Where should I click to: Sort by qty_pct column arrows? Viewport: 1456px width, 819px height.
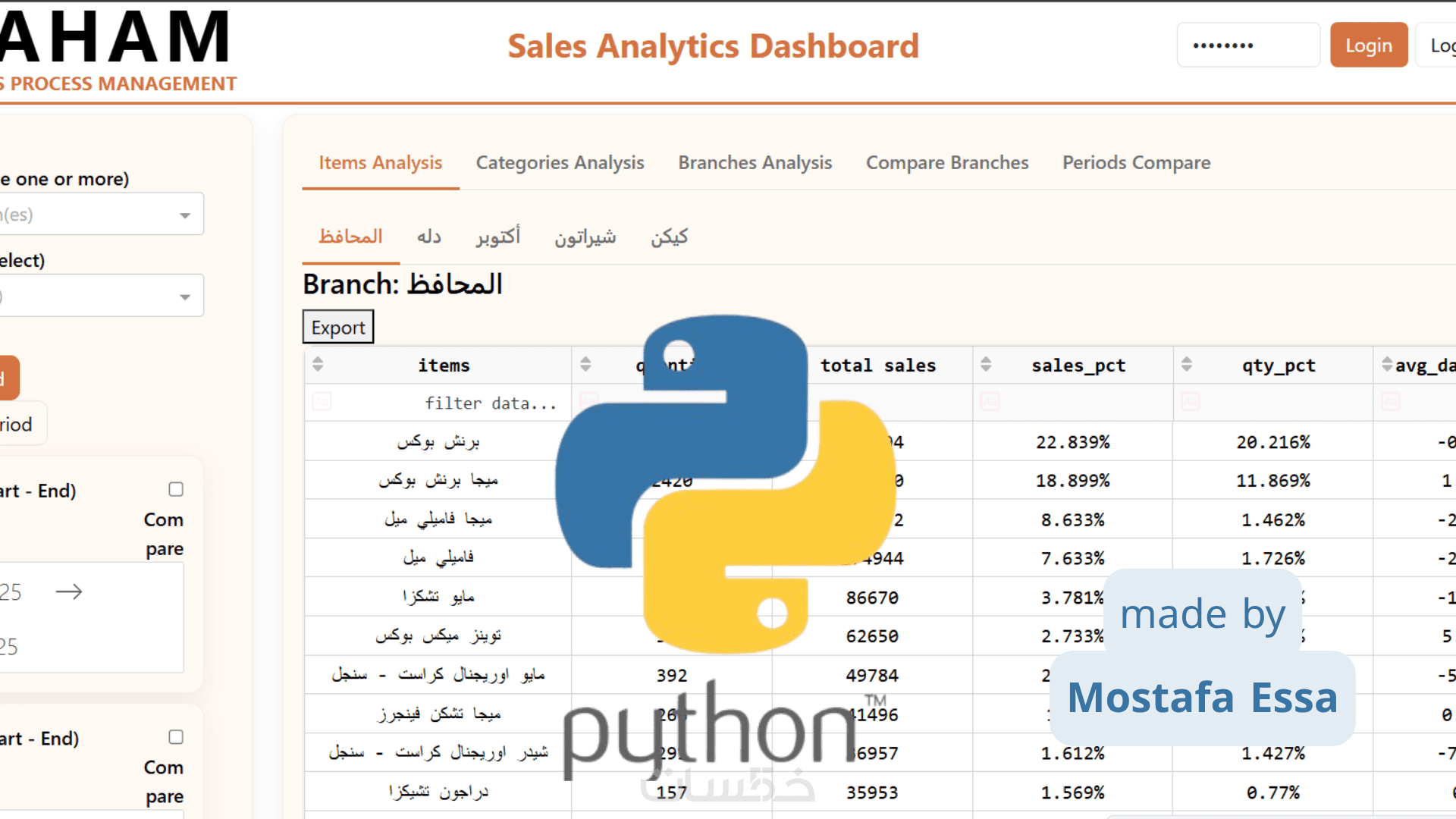coord(1187,365)
